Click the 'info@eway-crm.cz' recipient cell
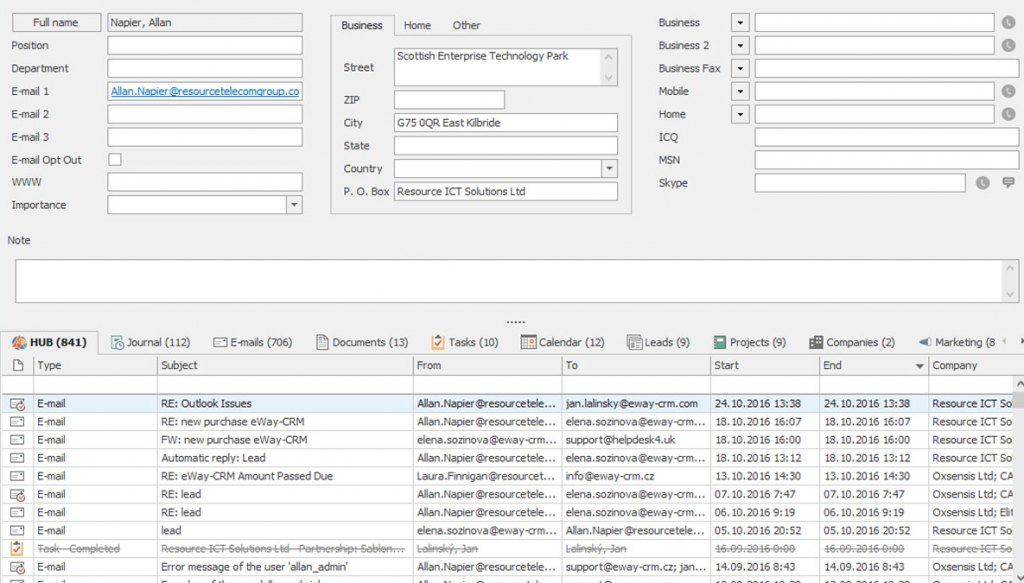 [x=636, y=476]
